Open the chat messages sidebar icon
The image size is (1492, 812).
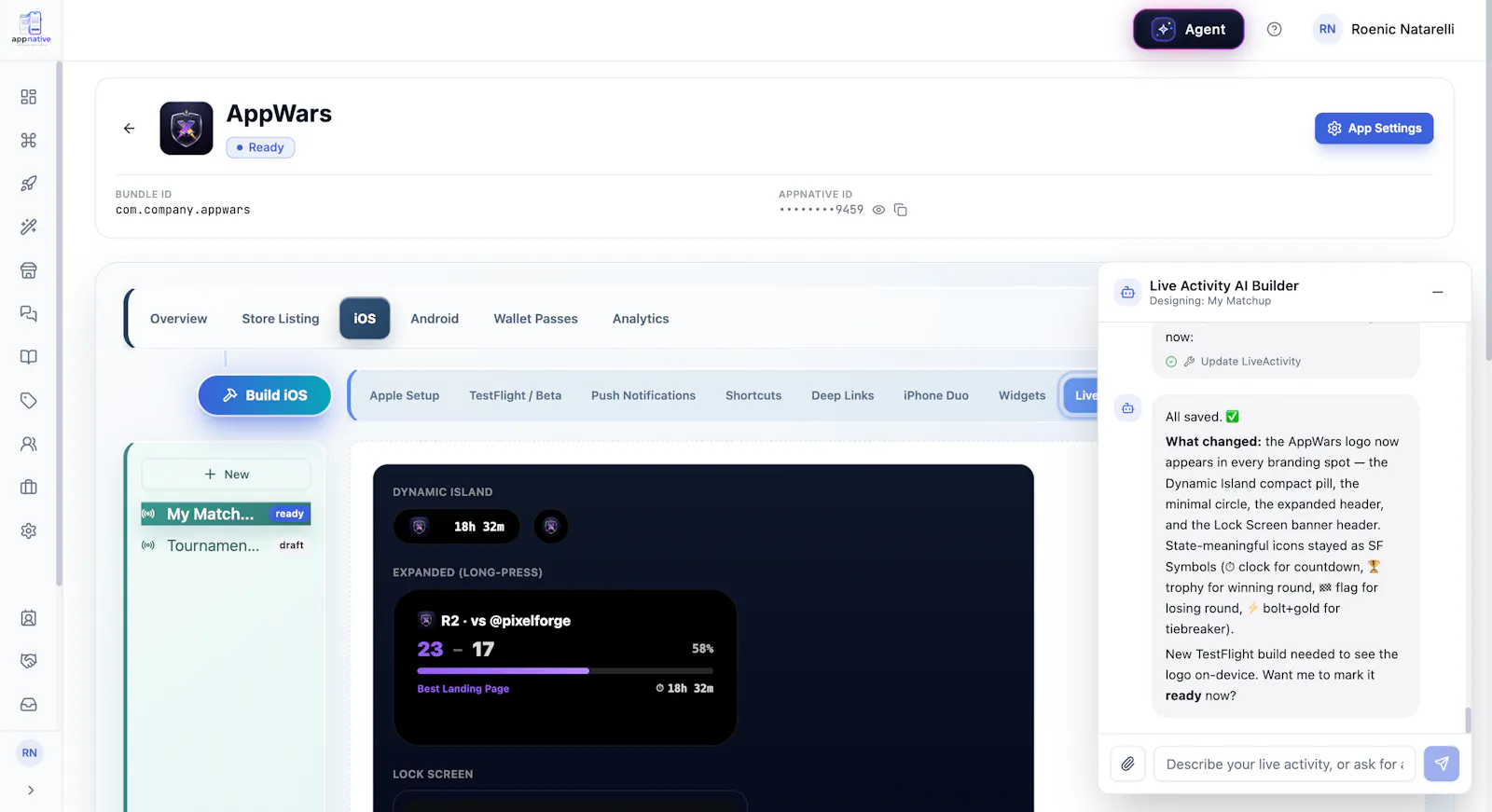pos(29,313)
